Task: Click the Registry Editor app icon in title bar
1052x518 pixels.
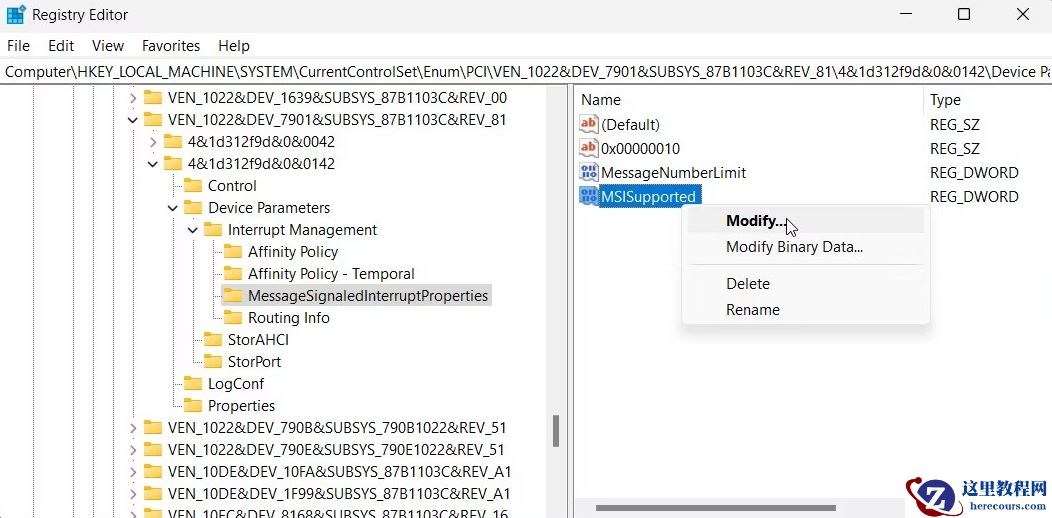Action: click(16, 14)
